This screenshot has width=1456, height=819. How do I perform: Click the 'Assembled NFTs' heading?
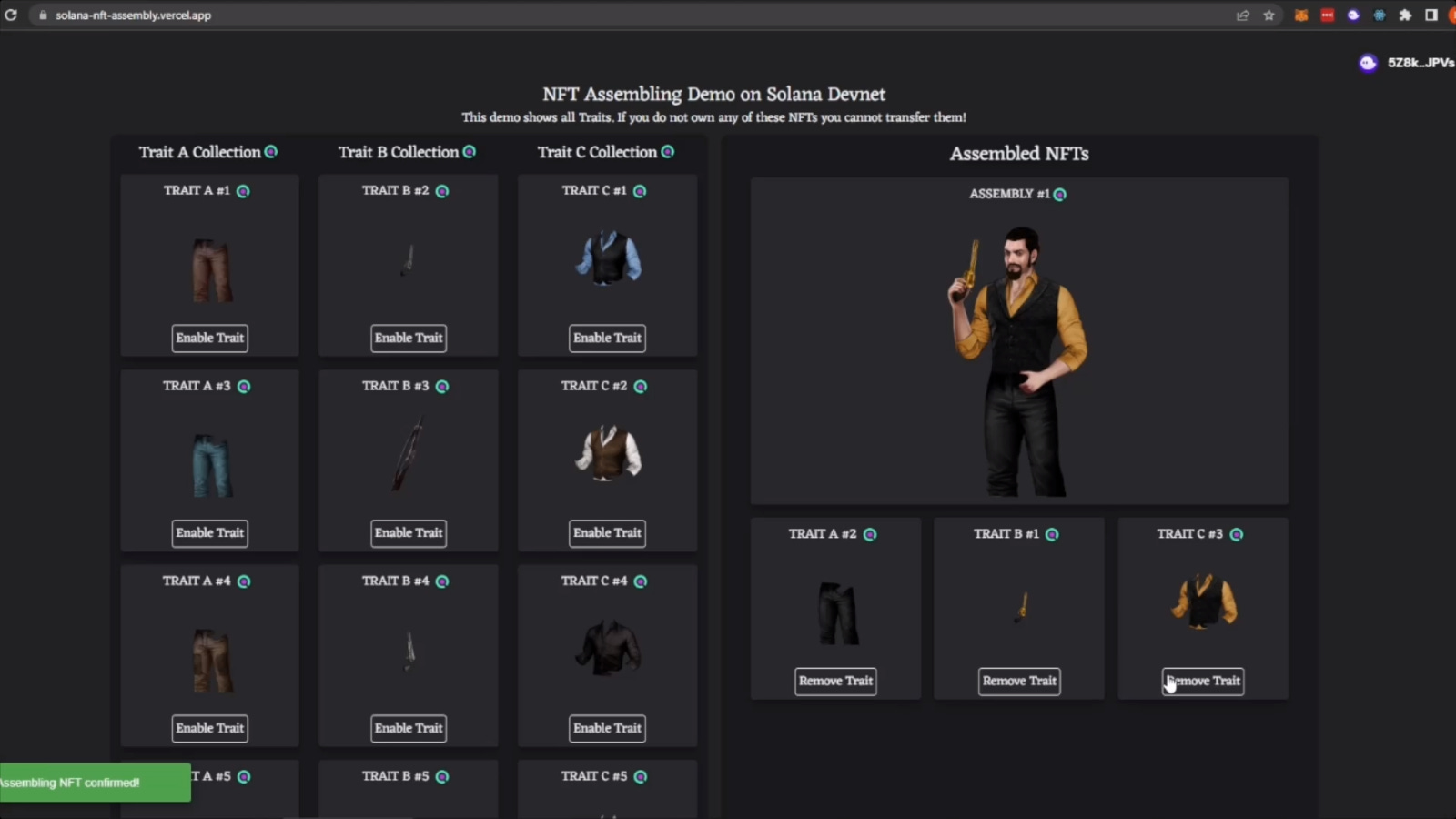pyautogui.click(x=1019, y=154)
